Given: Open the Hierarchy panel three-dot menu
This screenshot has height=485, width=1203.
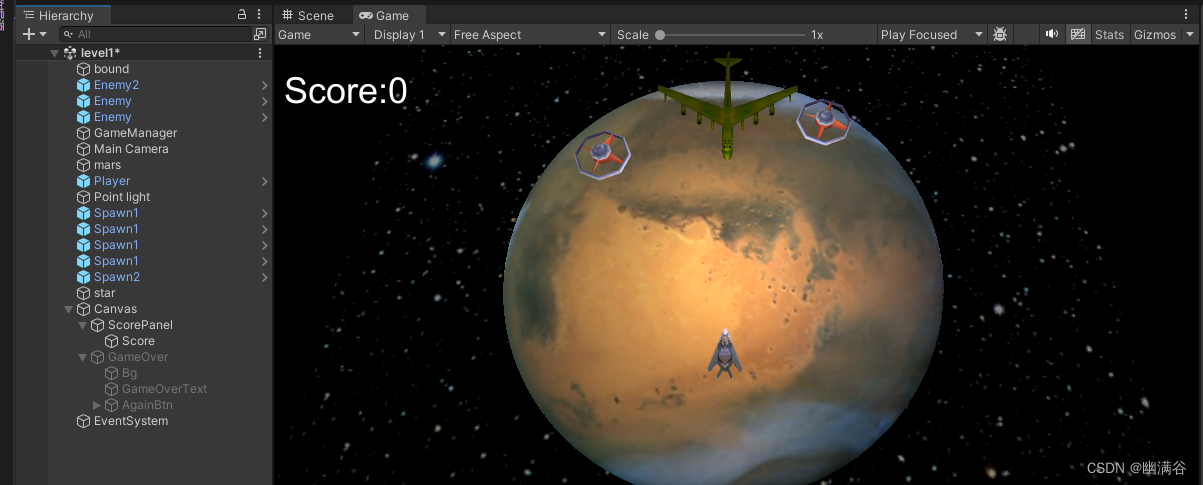Looking at the screenshot, I should [x=260, y=15].
